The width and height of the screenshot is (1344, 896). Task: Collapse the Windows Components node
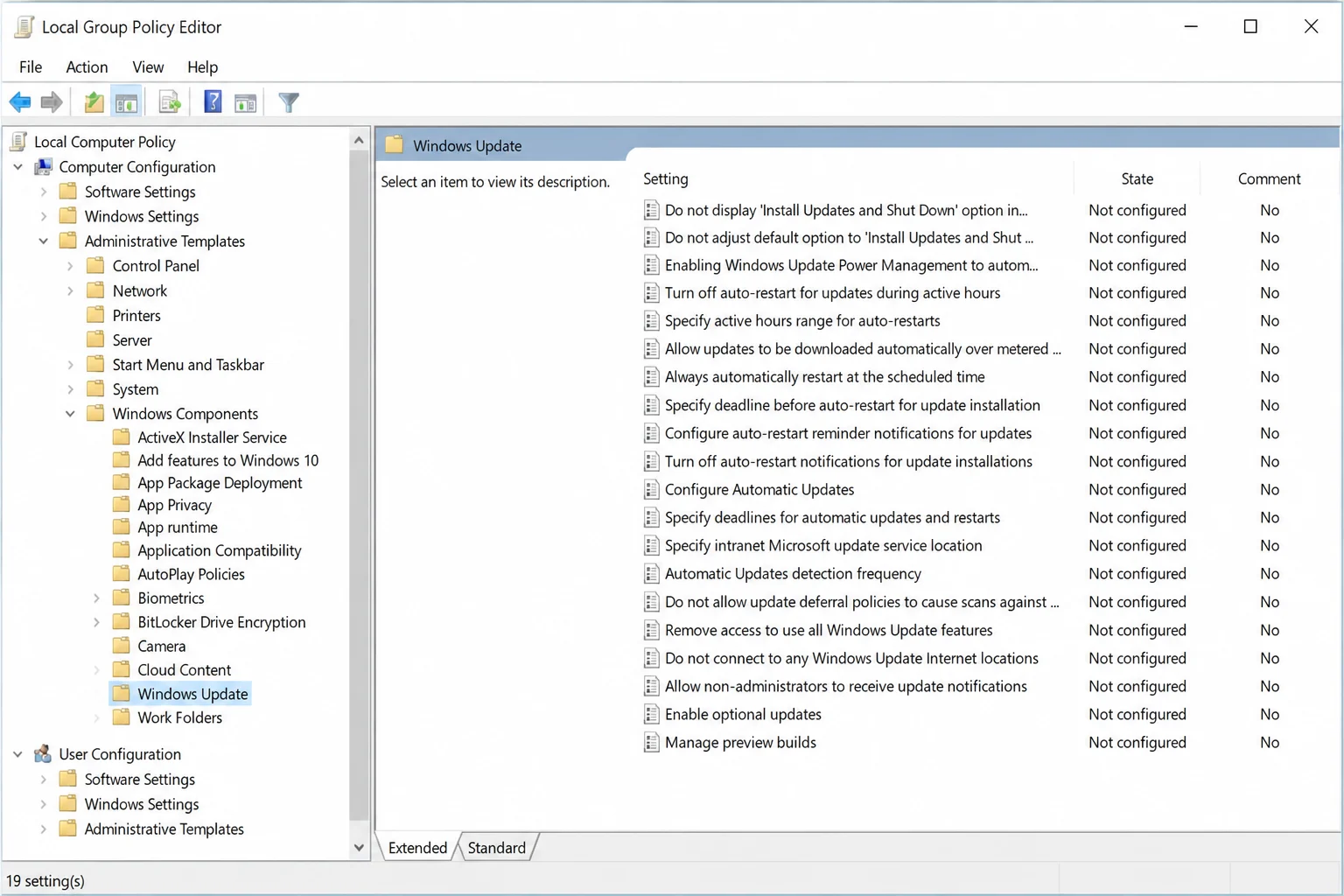[70, 413]
